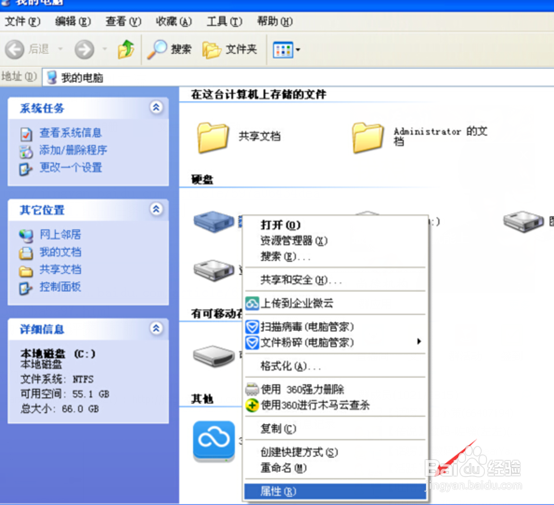Click the Back arrow button

tap(14, 49)
